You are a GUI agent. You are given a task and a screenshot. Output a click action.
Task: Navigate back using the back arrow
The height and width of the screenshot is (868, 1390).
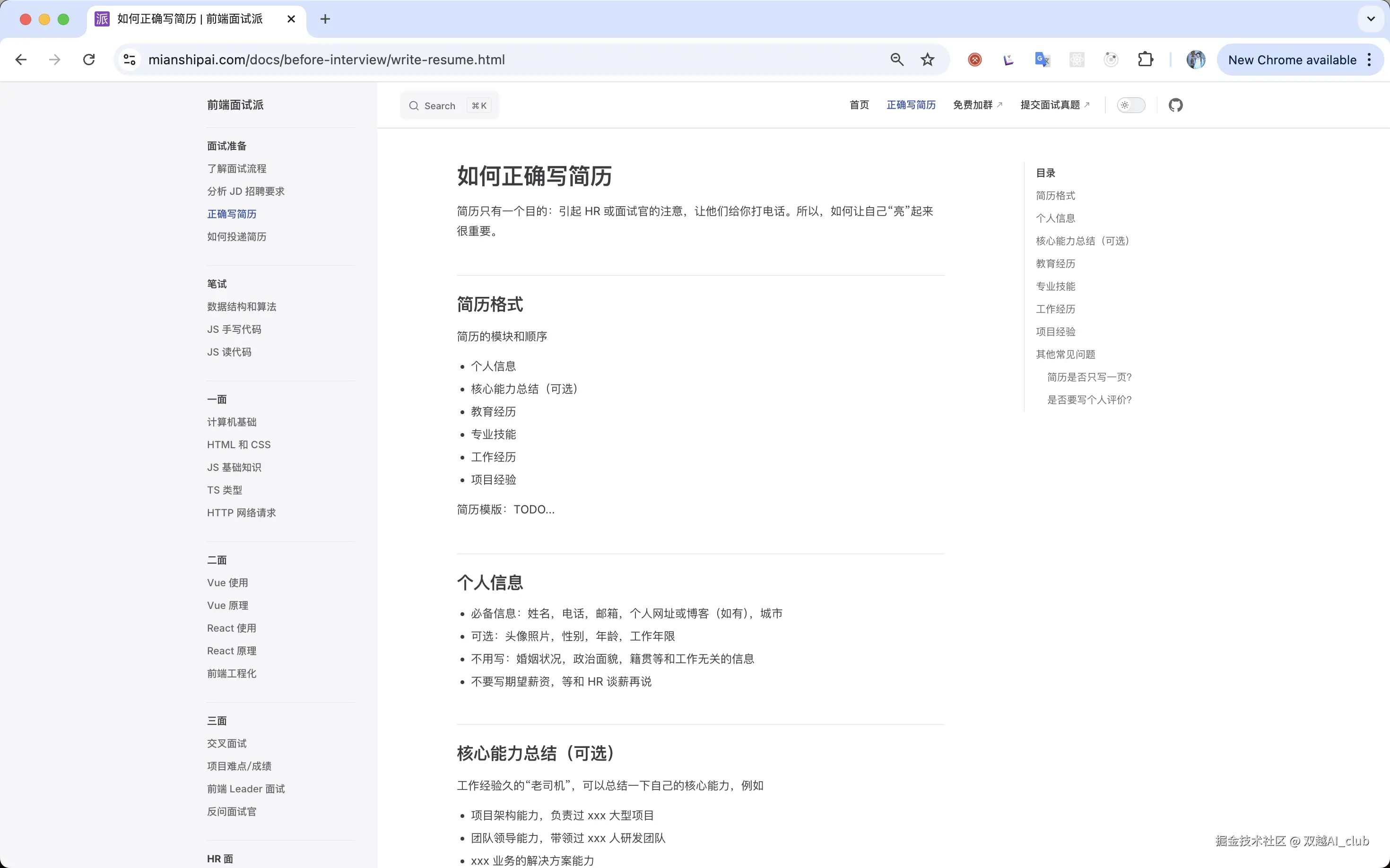21,59
